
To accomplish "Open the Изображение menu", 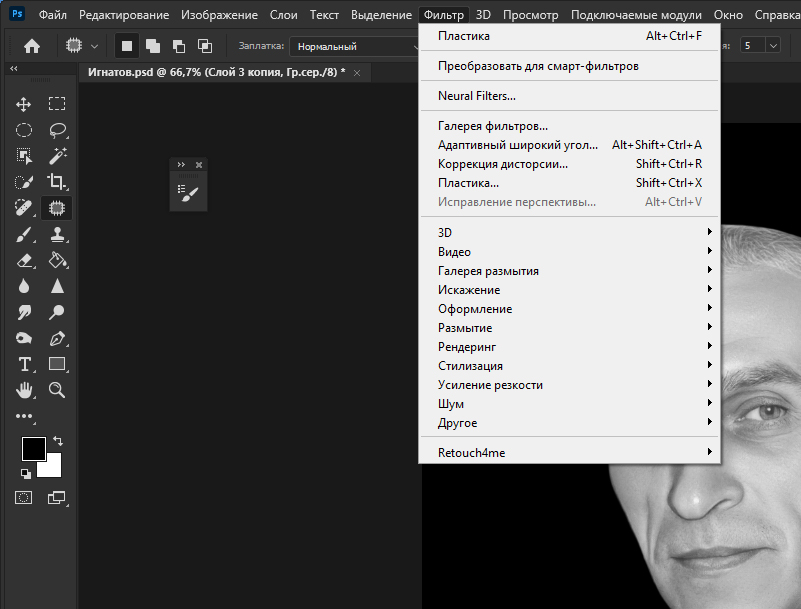I will click(219, 15).
